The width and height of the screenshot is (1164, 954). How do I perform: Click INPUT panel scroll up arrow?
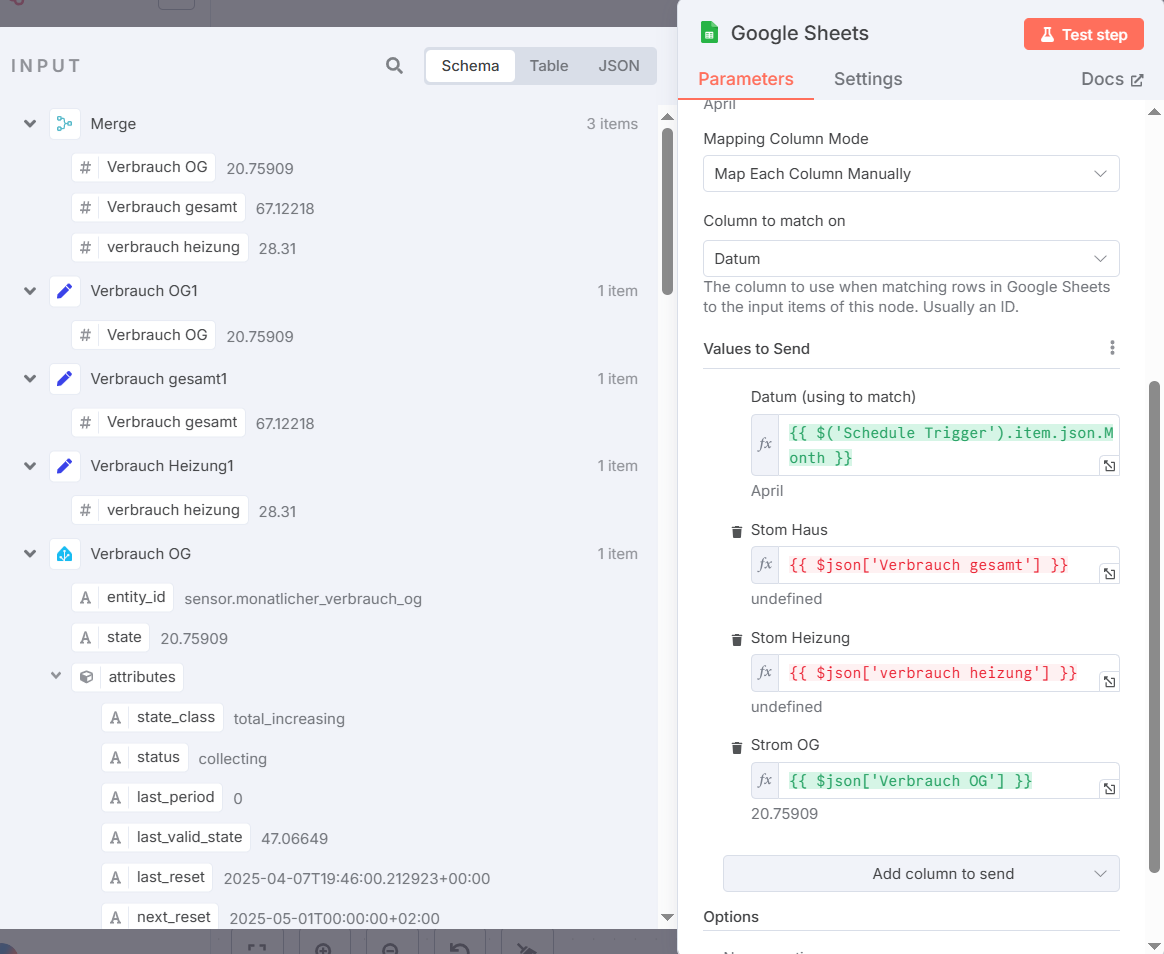click(x=667, y=117)
